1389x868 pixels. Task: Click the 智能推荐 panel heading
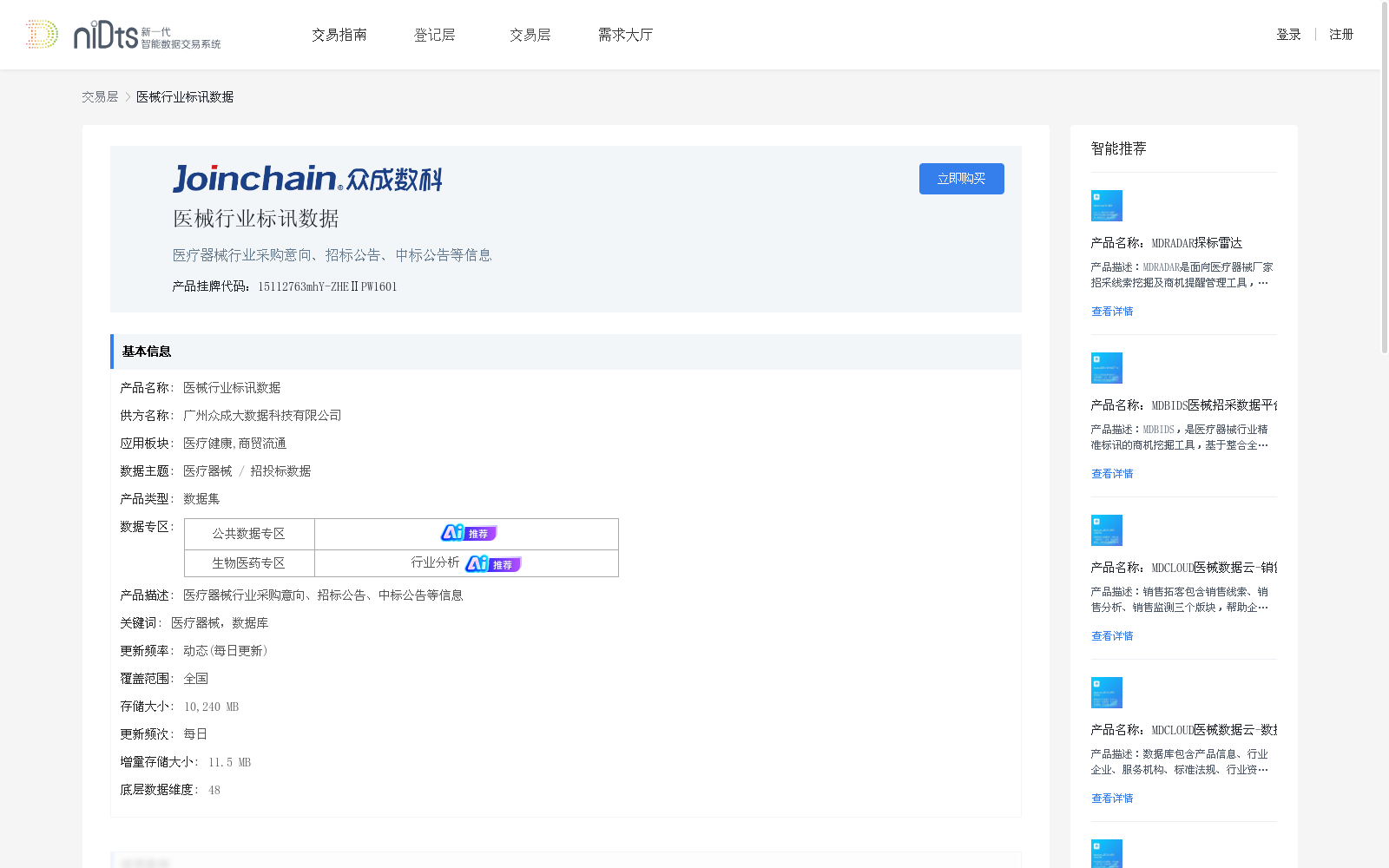(x=1119, y=148)
